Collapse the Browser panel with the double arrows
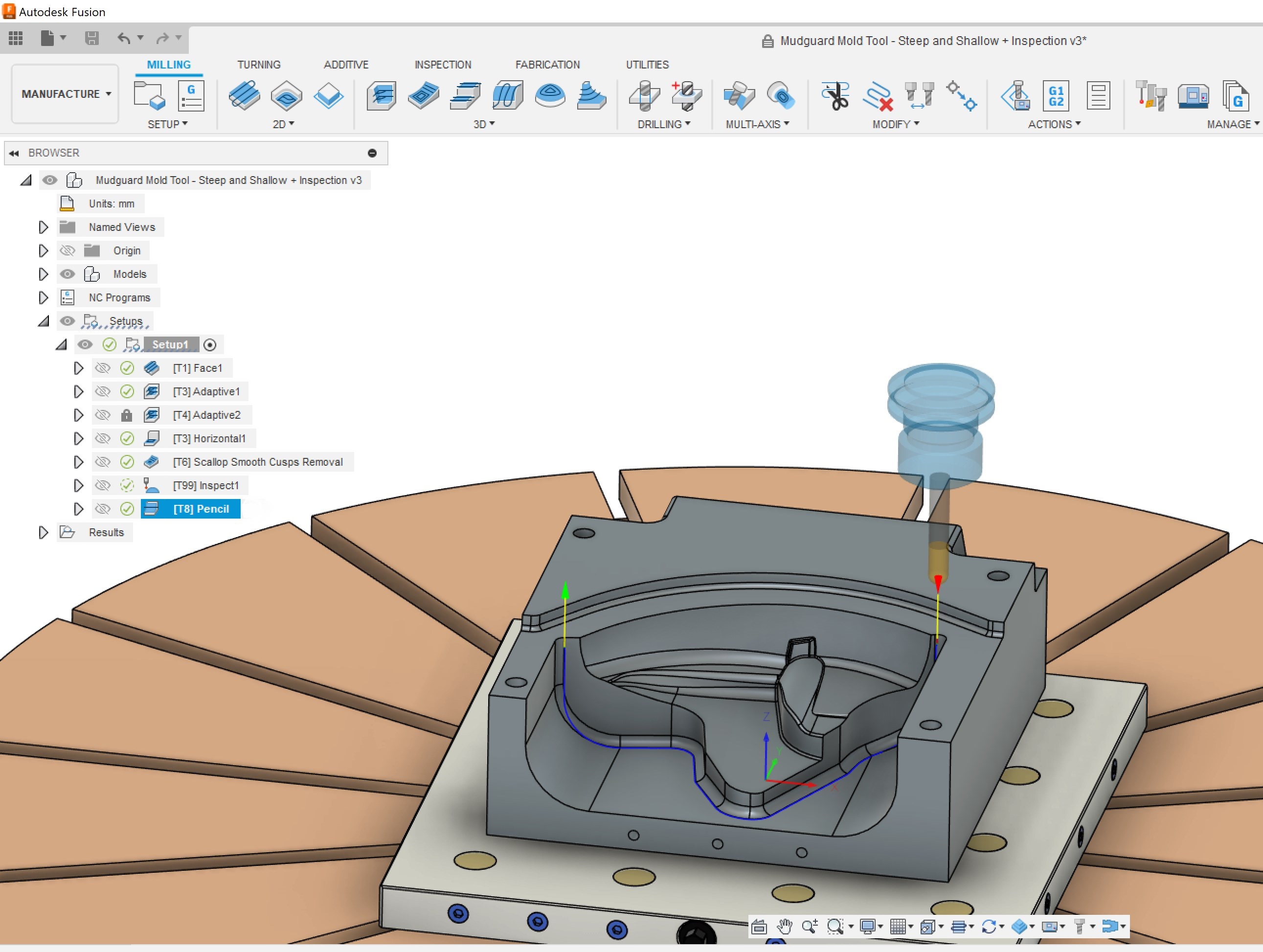 pyautogui.click(x=14, y=153)
